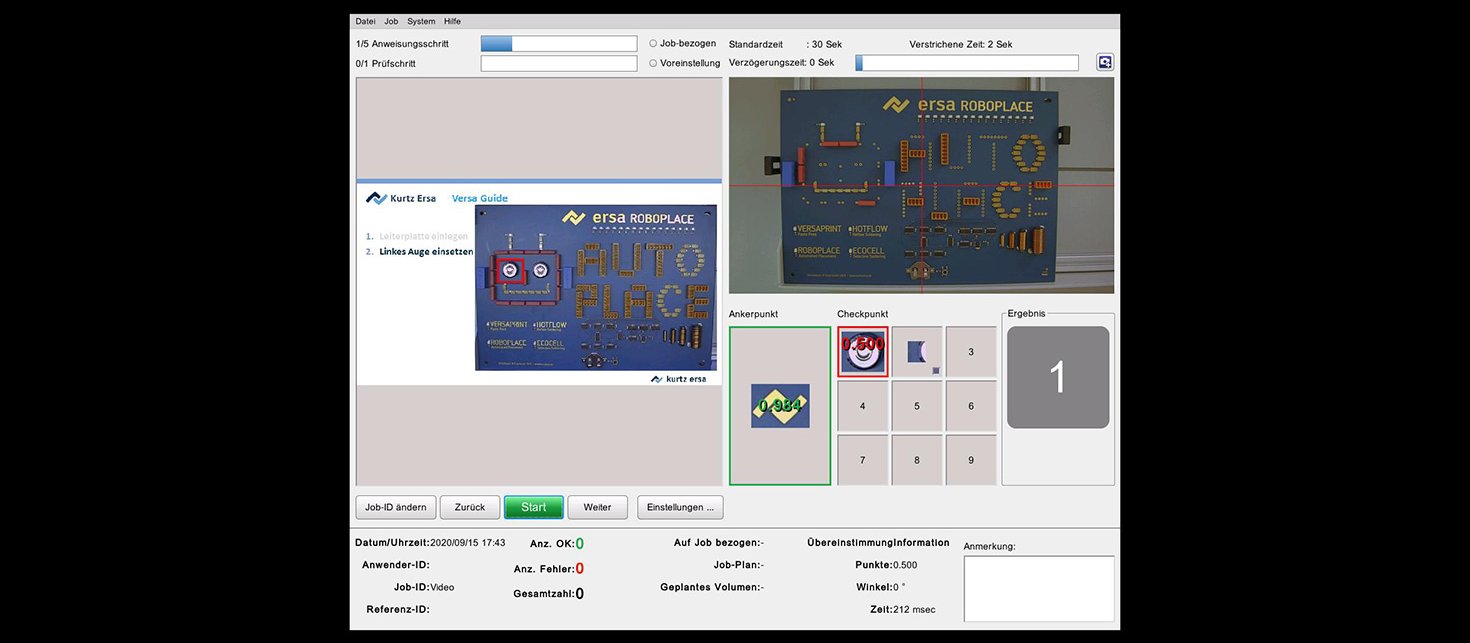Click the 'Referenz-ID:' label
Image resolution: width=1470 pixels, height=643 pixels.
click(x=398, y=609)
